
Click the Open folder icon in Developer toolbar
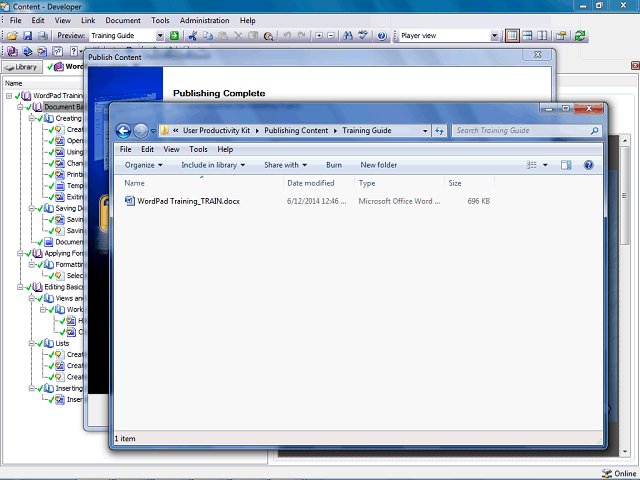click(12, 36)
